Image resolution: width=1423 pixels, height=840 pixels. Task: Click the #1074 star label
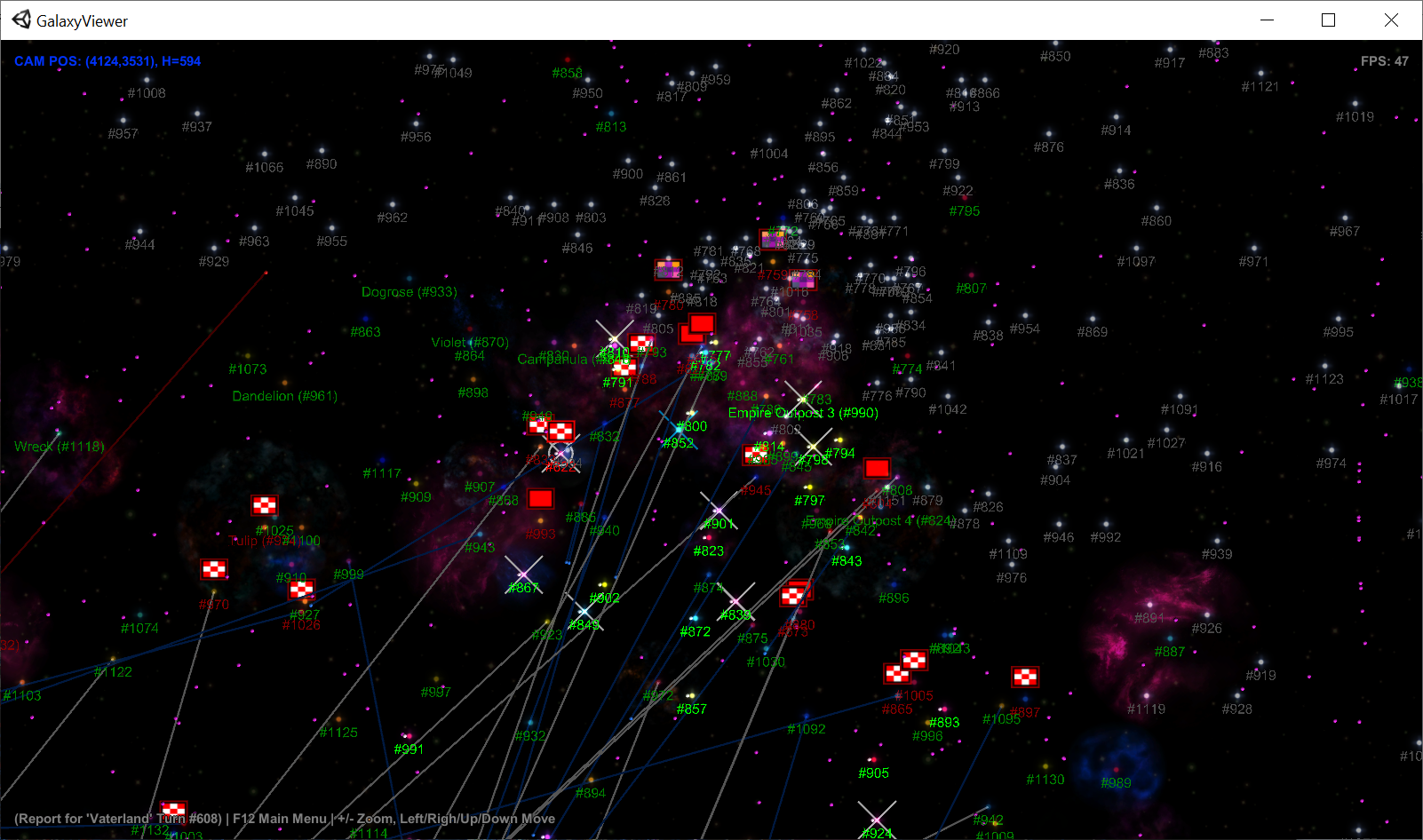tap(140, 628)
